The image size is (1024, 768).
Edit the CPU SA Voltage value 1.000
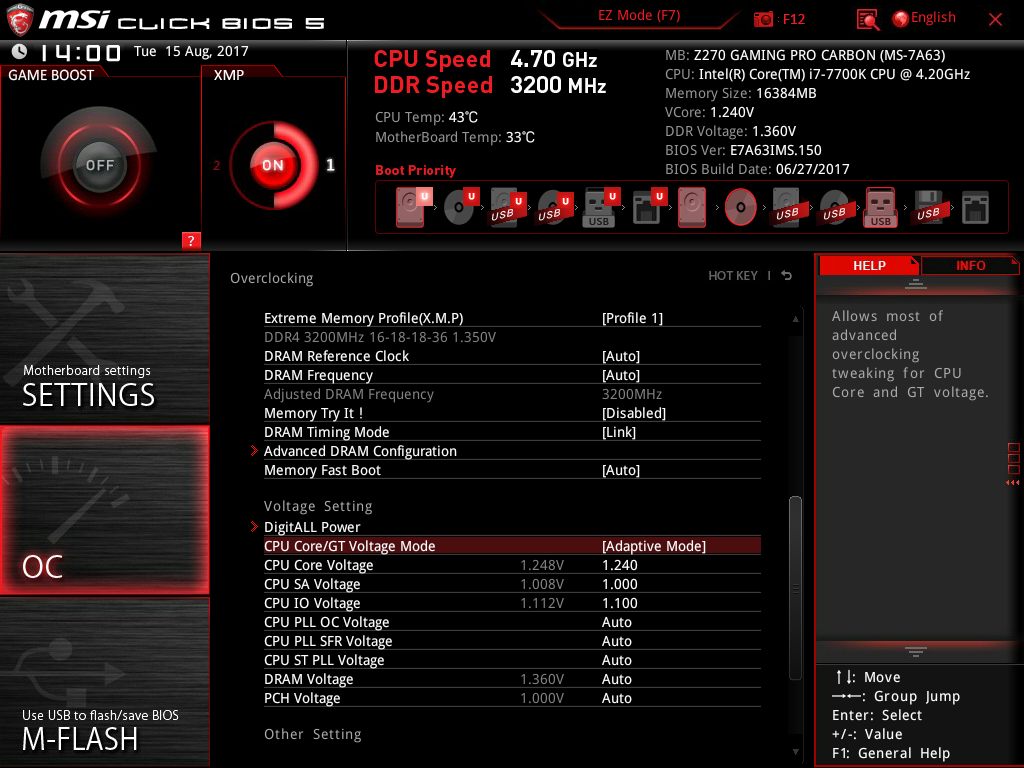pyautogui.click(x=619, y=584)
